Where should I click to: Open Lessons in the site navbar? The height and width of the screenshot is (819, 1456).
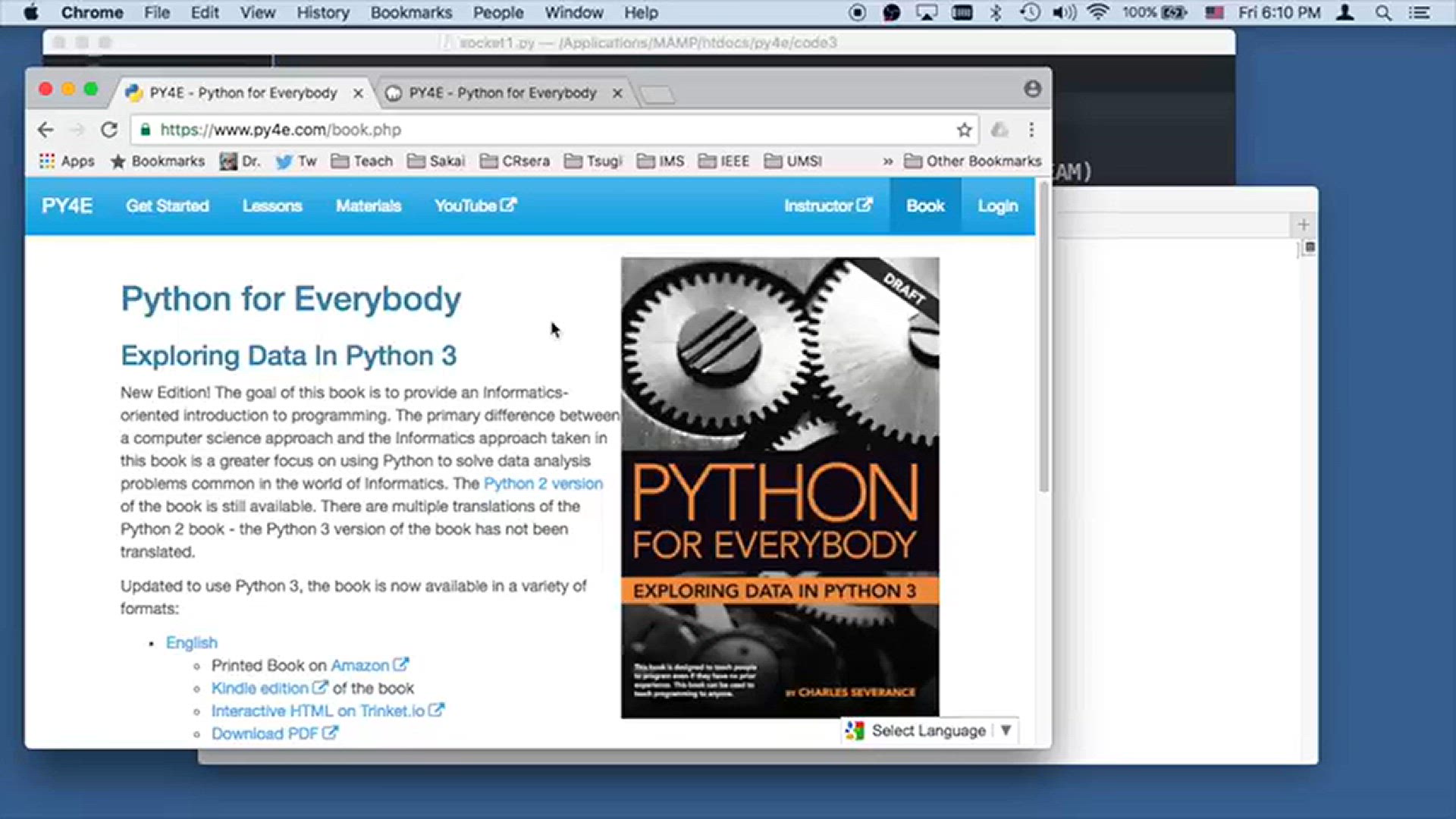(x=272, y=206)
